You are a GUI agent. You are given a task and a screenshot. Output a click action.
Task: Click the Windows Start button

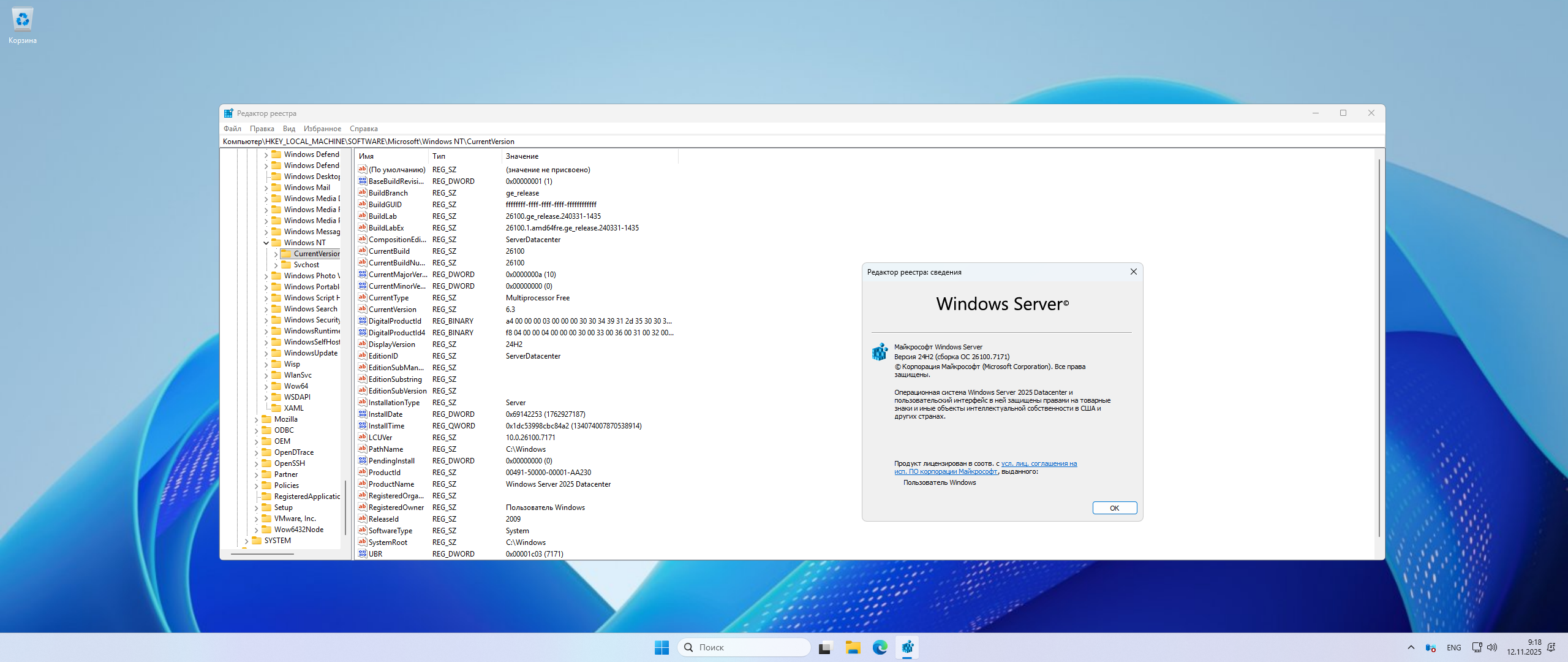tap(661, 647)
